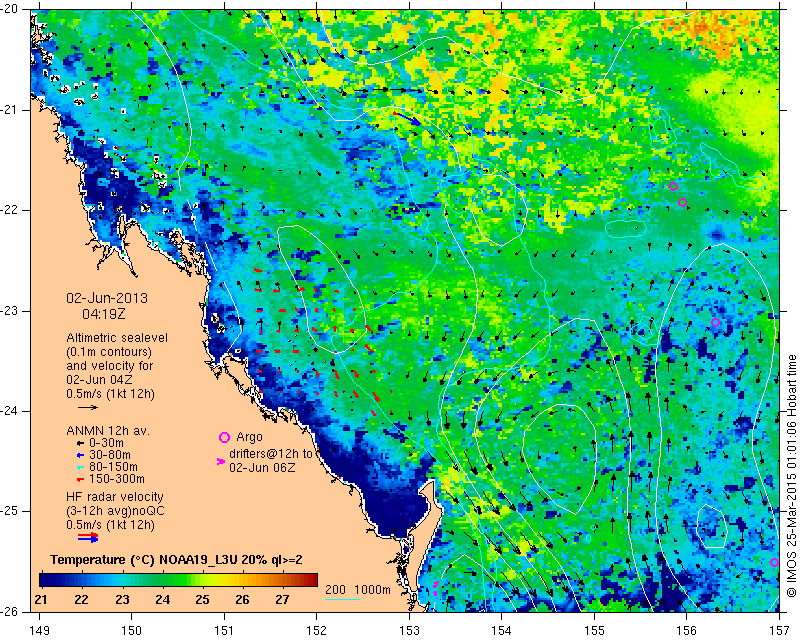The width and height of the screenshot is (800, 640).
Task: Click the blue 30-80m ANMN arrow symbol
Action: pyautogui.click(x=80, y=455)
